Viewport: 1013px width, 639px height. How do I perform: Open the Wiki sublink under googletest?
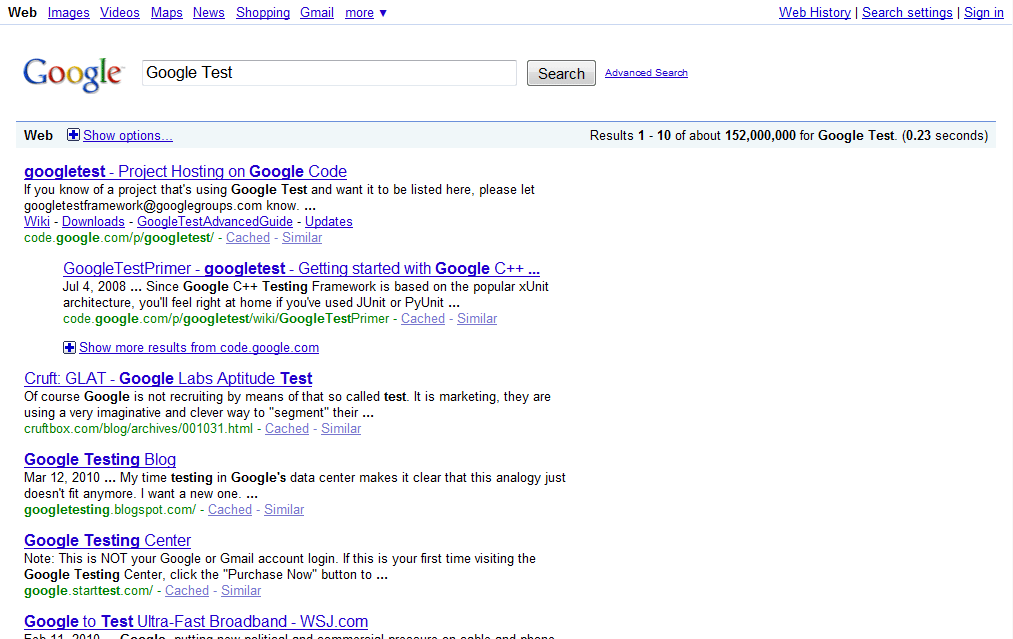click(x=37, y=222)
